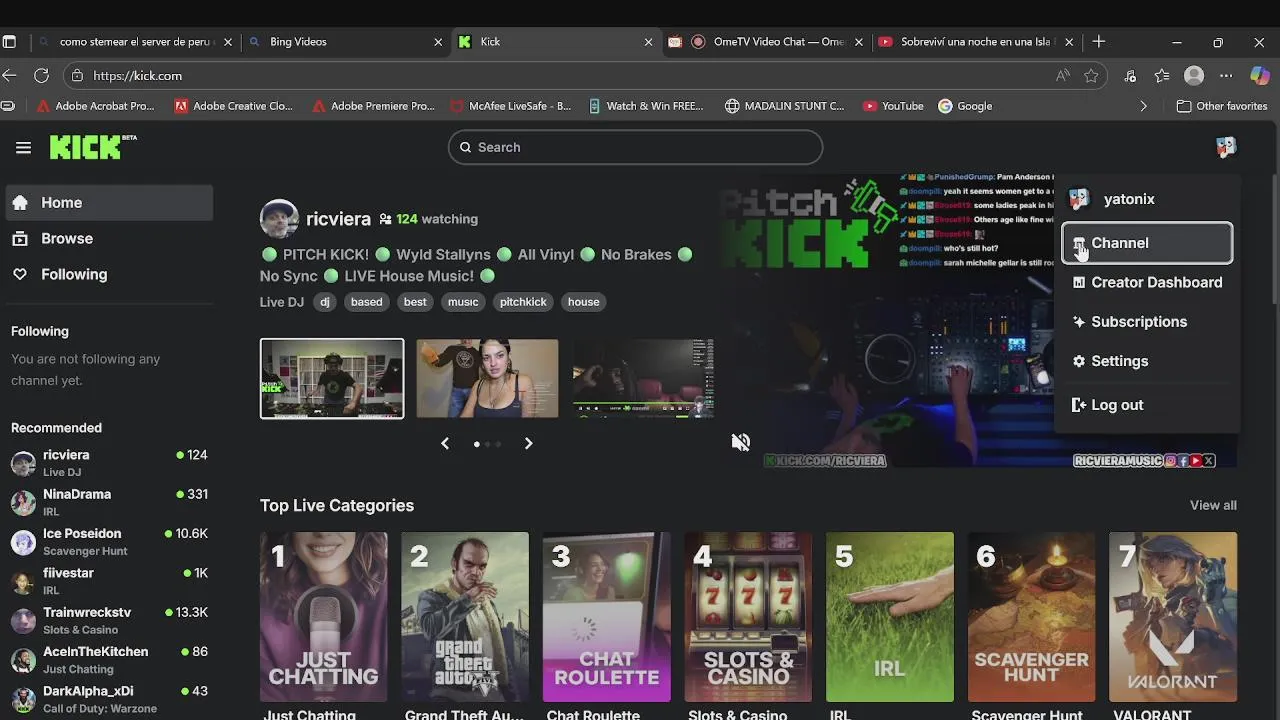1280x720 pixels.
Task: Click the search magnifier icon
Action: 465,147
